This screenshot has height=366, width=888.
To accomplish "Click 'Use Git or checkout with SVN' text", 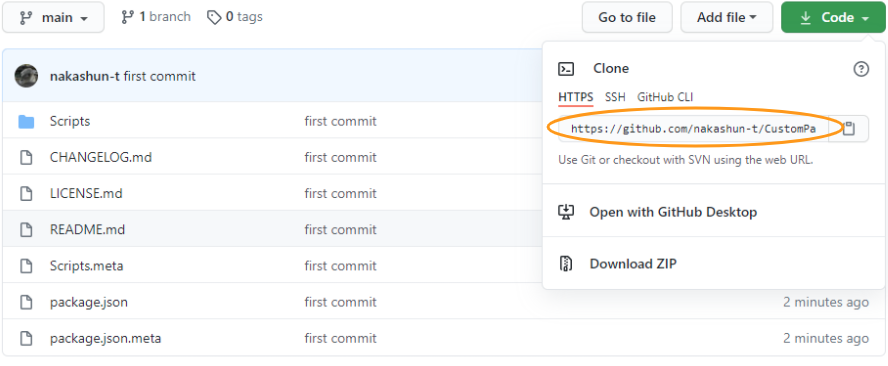I will [686, 160].
